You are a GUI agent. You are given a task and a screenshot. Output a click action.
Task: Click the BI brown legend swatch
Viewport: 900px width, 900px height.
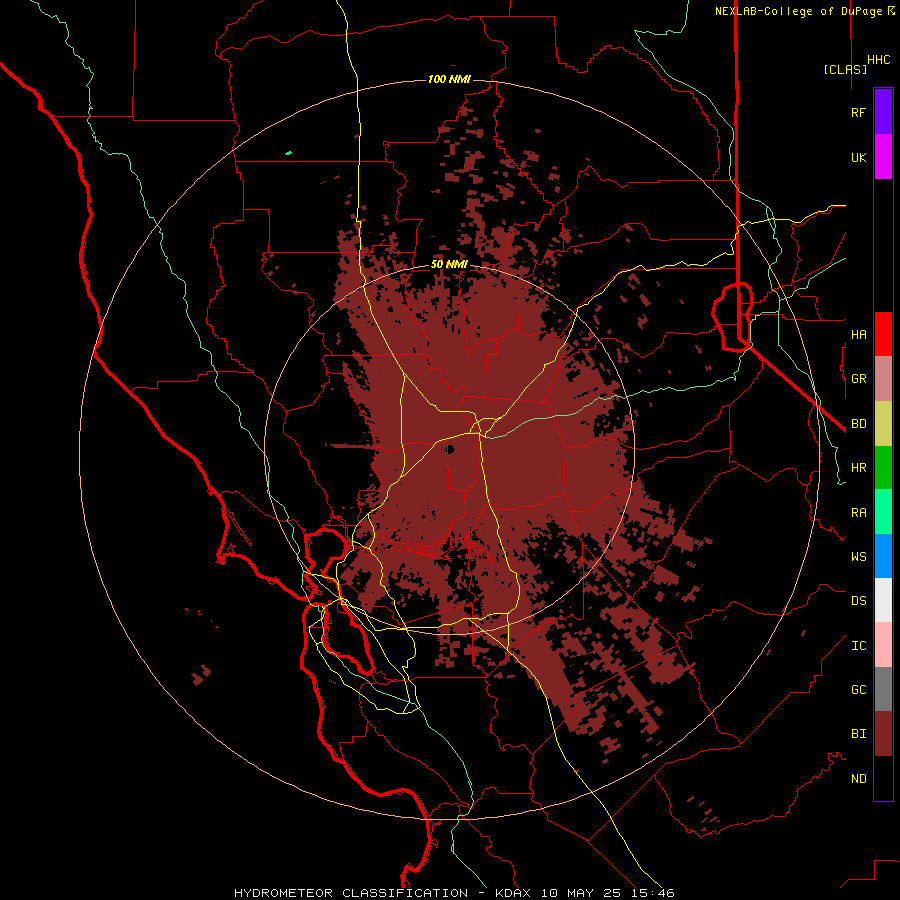[883, 734]
